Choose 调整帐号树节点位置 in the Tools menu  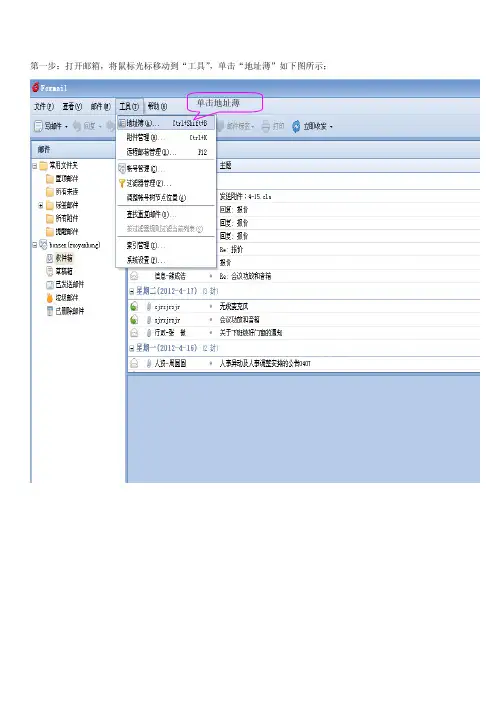[x=166, y=197]
